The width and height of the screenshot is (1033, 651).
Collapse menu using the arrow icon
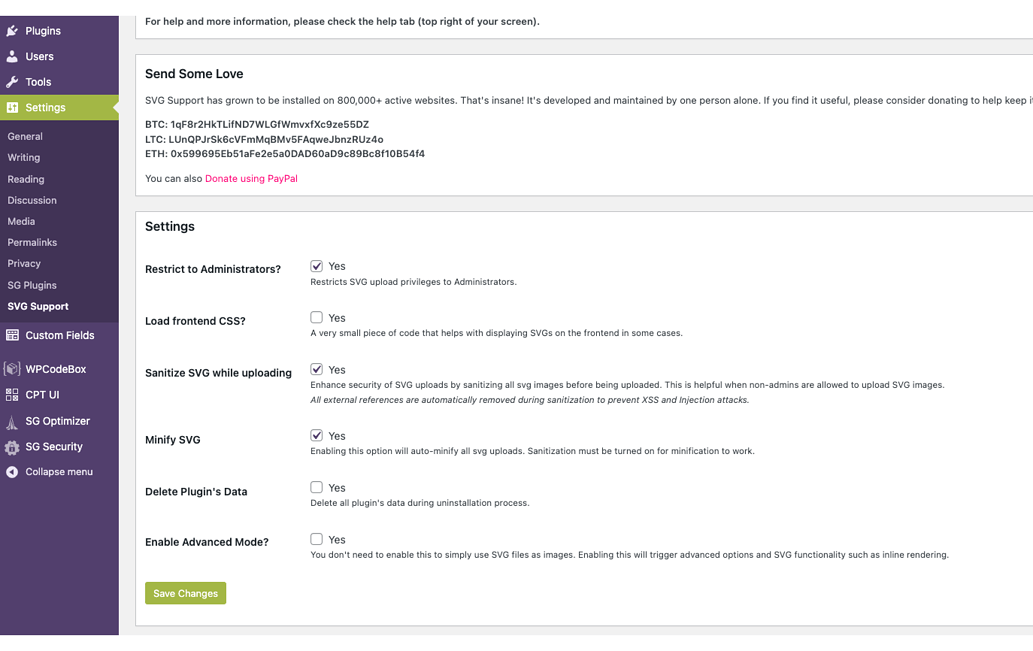point(12,472)
